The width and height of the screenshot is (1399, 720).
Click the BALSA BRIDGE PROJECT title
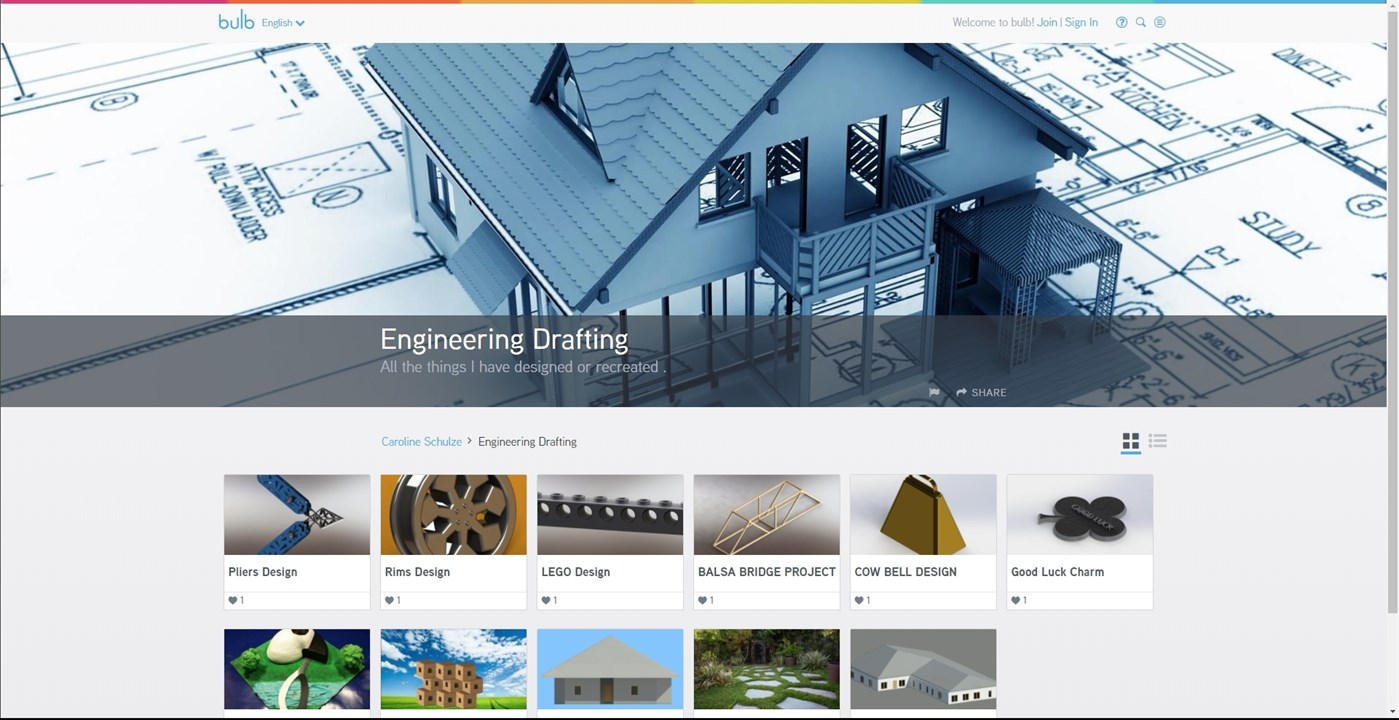pos(767,572)
